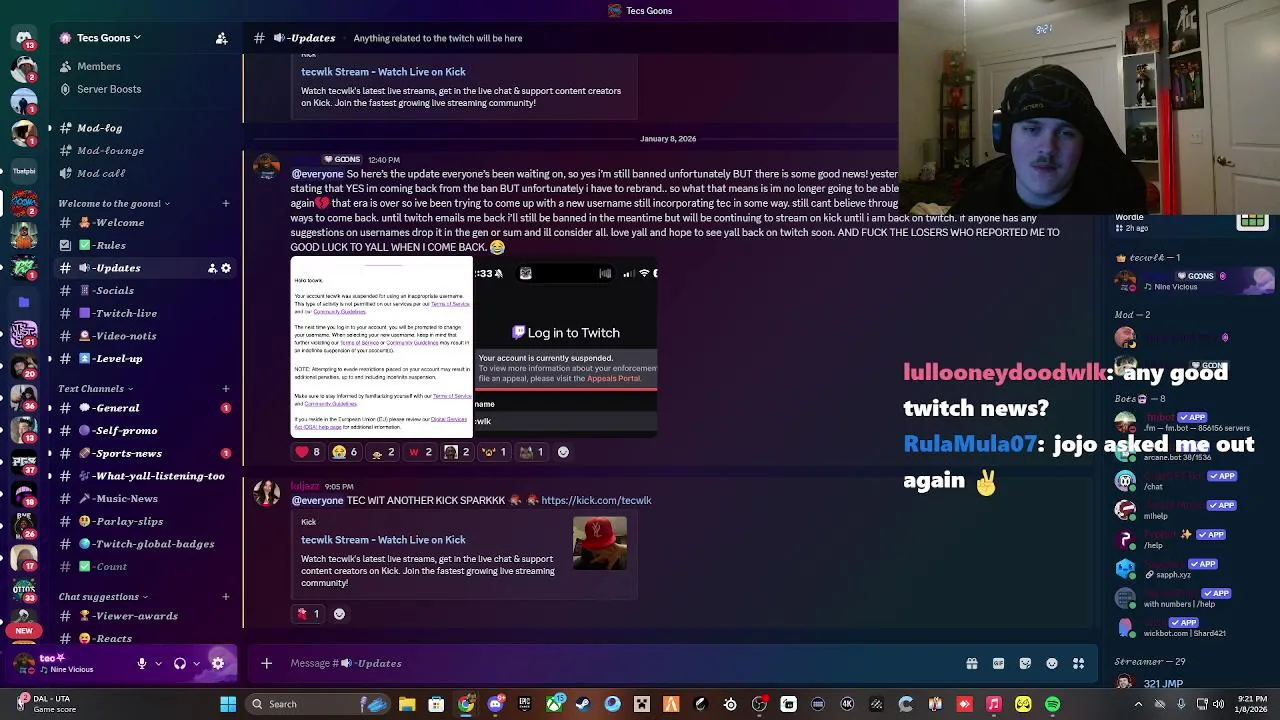Open the Socials channel
The image size is (1280, 720).
coord(145,290)
